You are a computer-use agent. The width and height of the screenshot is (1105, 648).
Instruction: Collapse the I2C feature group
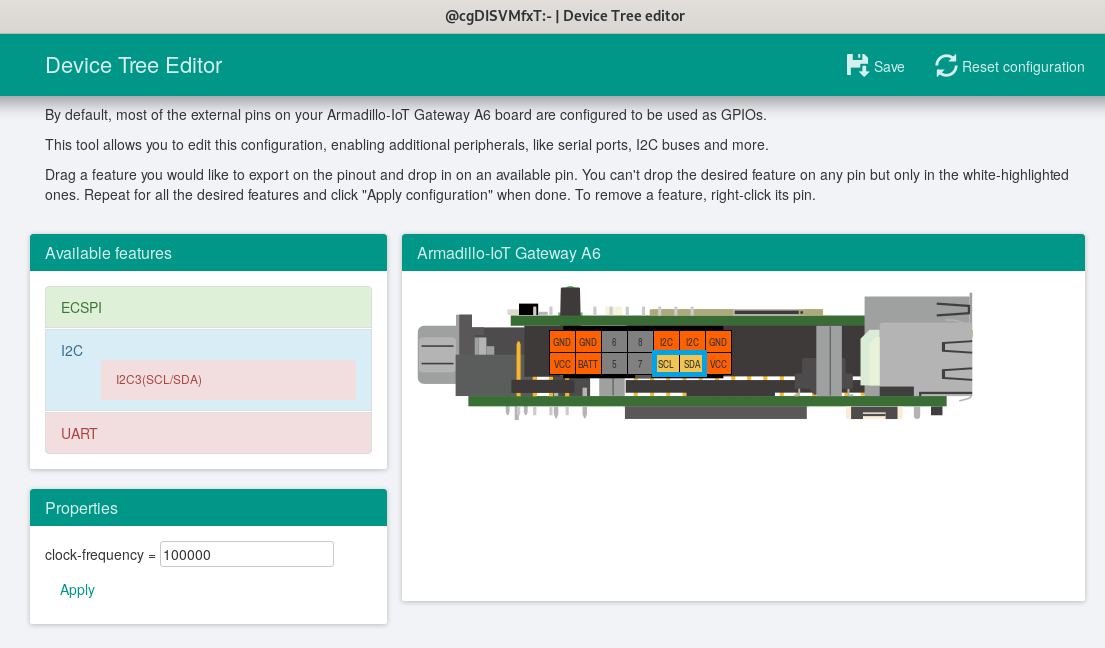(72, 351)
